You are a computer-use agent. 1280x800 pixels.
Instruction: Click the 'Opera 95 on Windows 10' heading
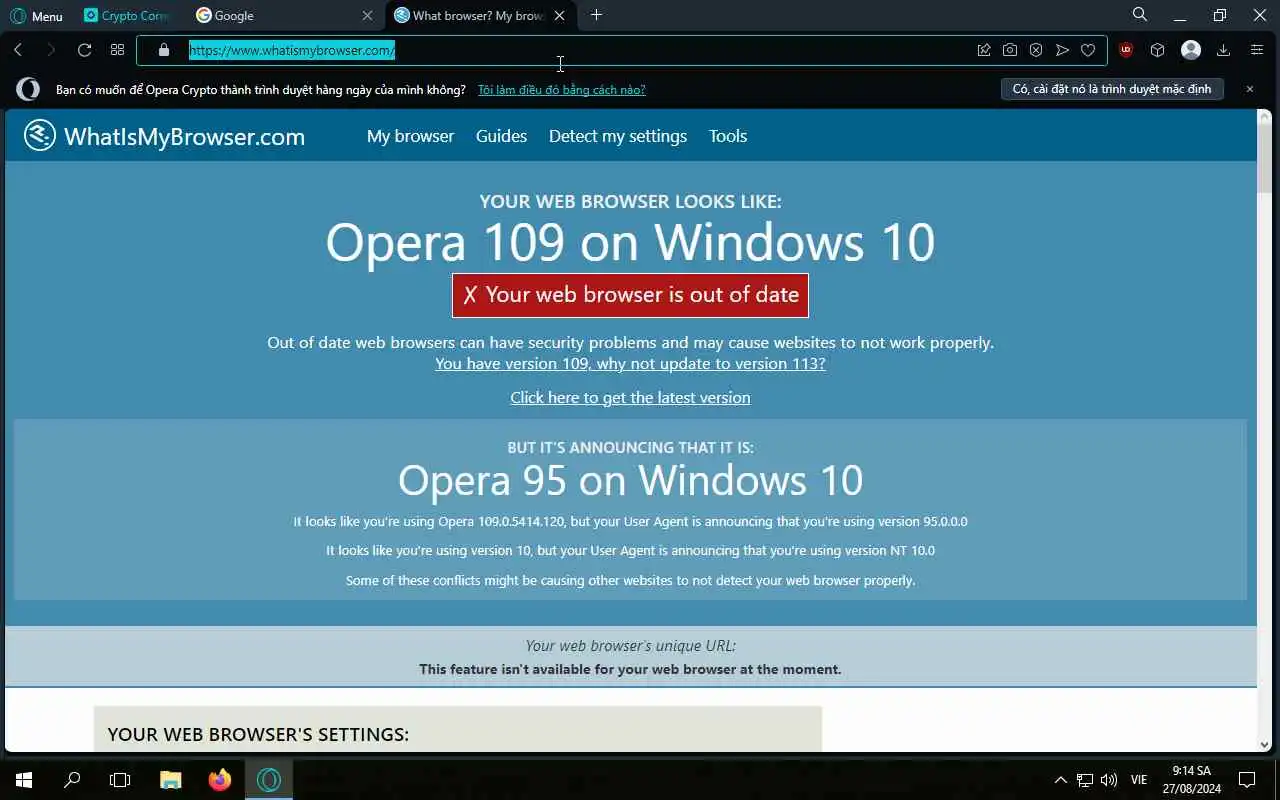pyautogui.click(x=630, y=481)
